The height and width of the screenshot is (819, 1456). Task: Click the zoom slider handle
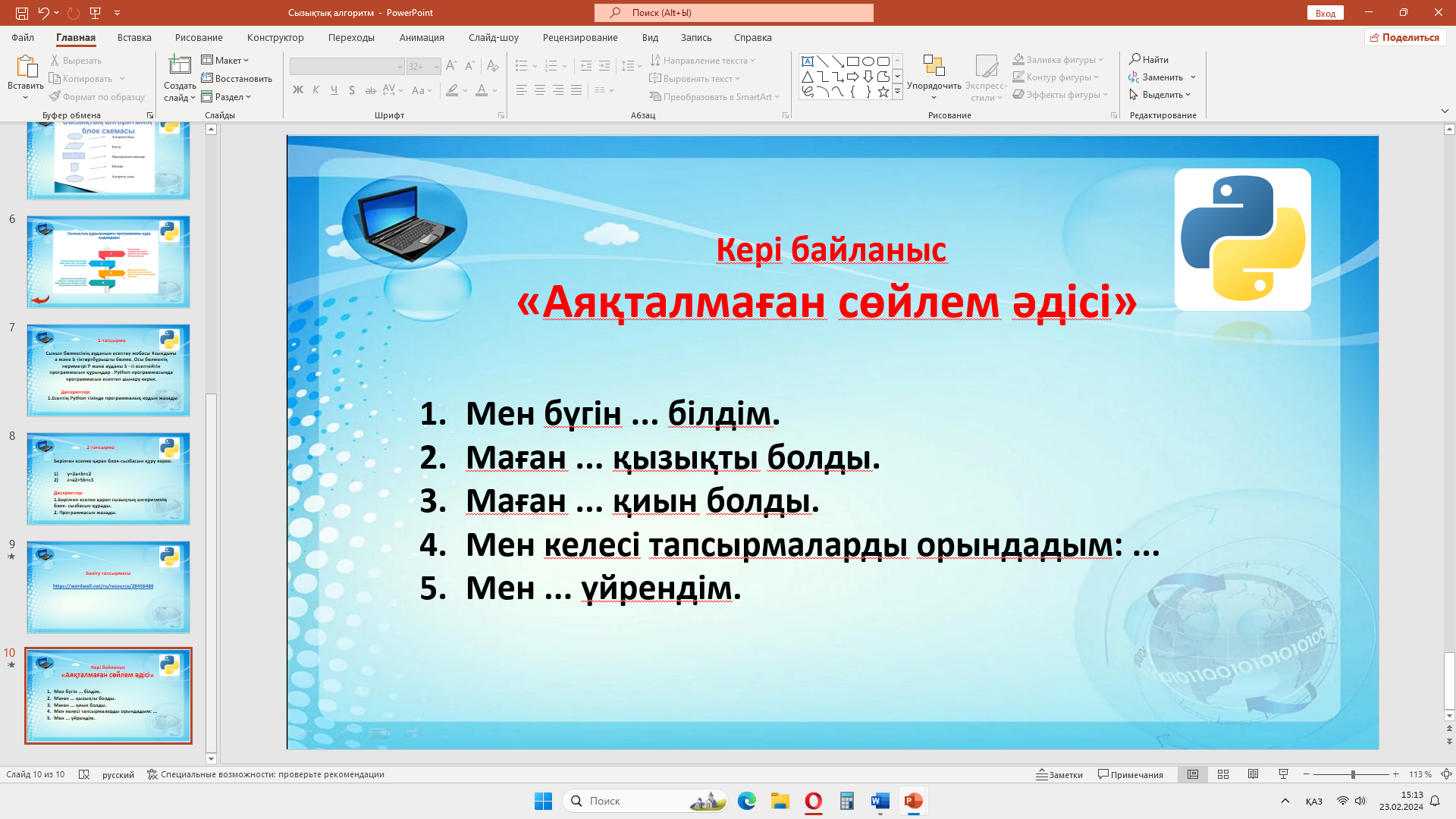pos(1352,774)
